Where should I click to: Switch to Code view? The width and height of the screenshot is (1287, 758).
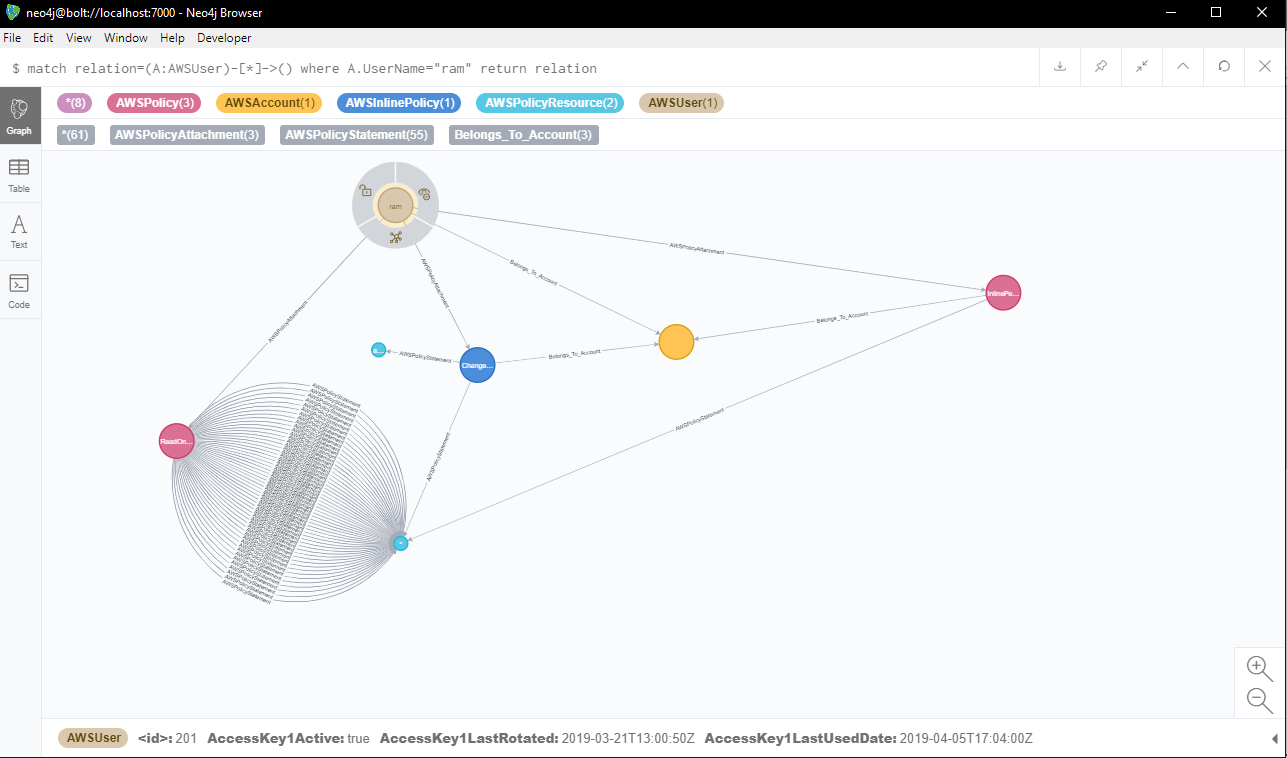(x=20, y=290)
